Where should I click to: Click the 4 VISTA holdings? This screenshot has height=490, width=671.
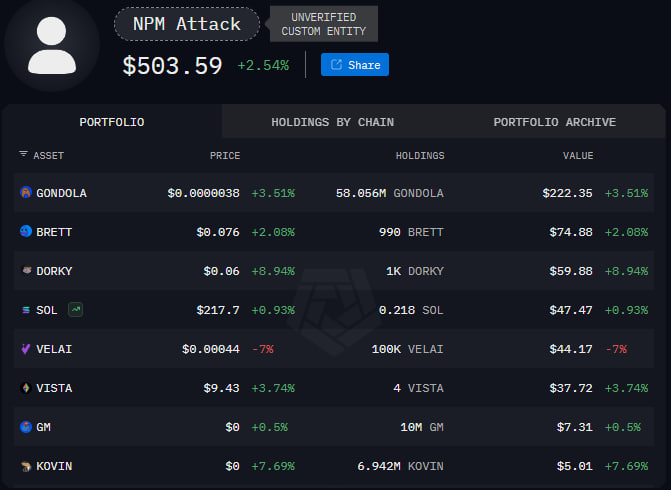(x=419, y=388)
